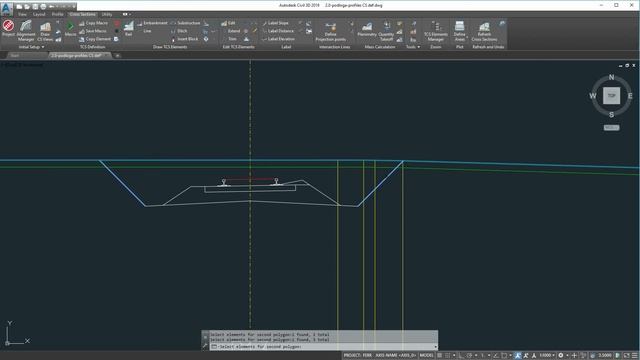640x360 pixels.
Task: Toggle the MODEL space button in status bar
Action: pyautogui.click(x=426, y=356)
